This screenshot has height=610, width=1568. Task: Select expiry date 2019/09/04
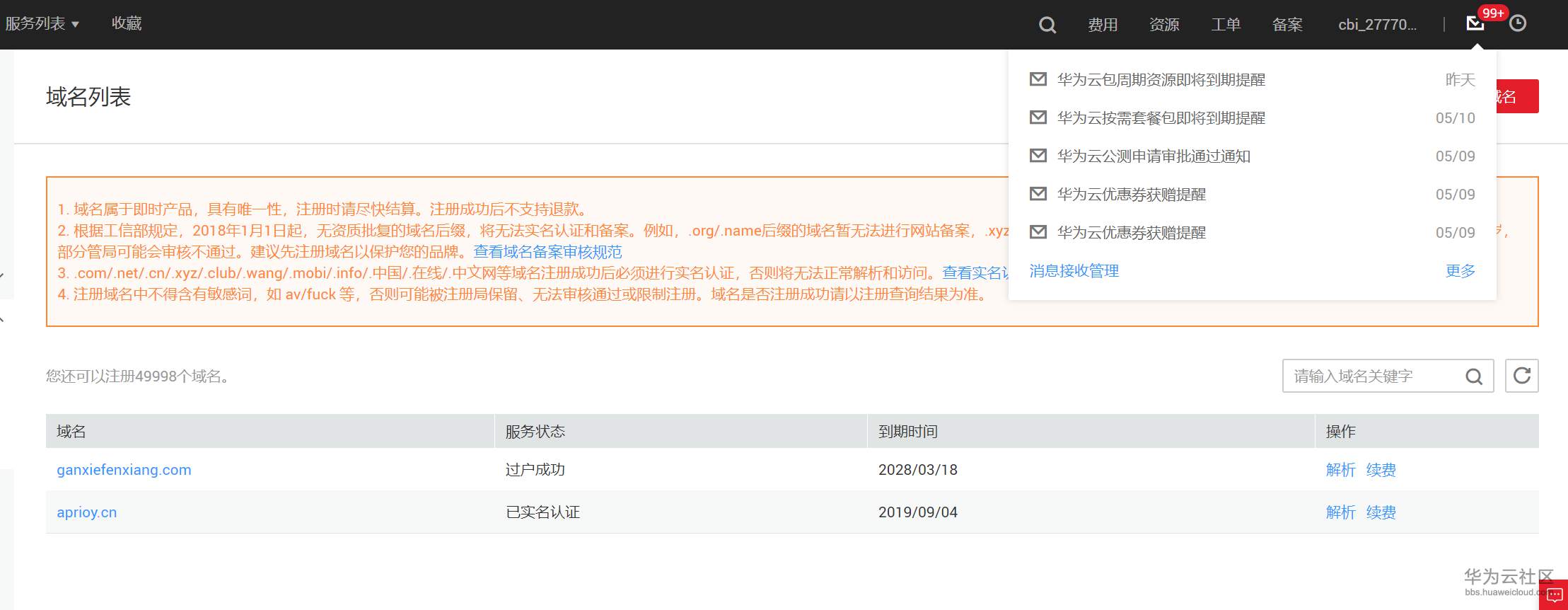(x=918, y=512)
